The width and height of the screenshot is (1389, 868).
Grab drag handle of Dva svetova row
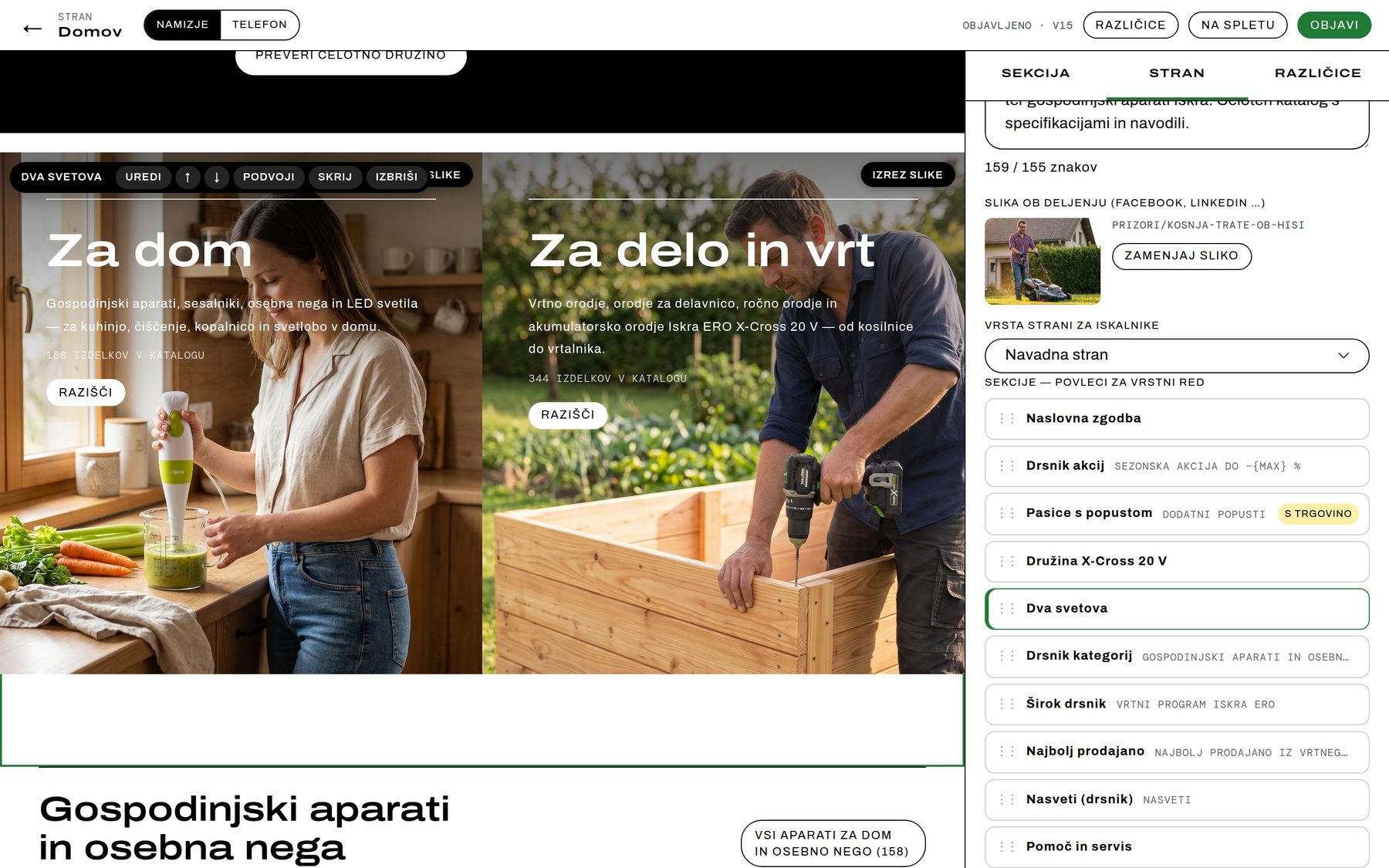pos(1007,609)
